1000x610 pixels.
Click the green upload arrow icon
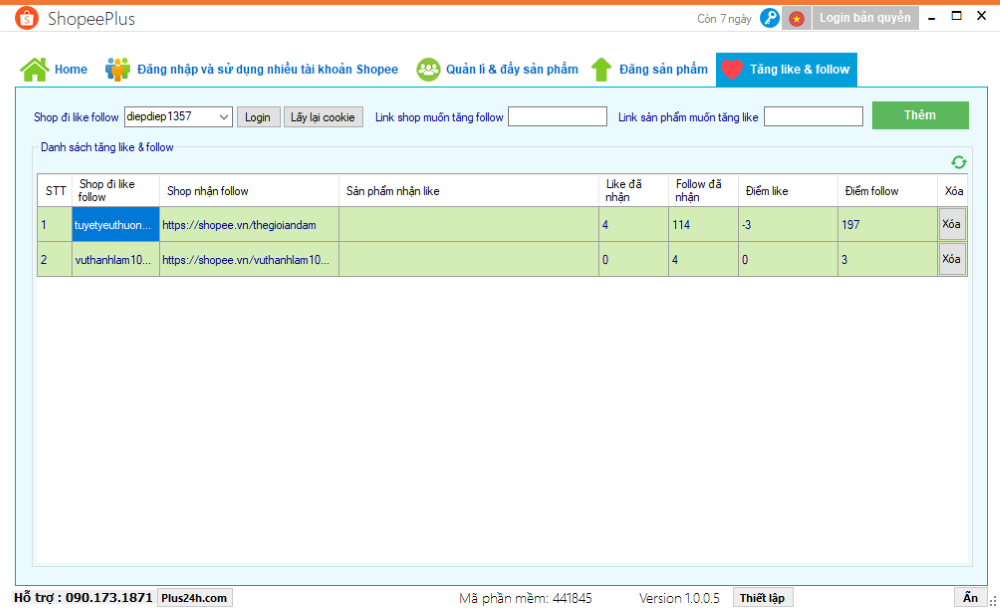601,69
